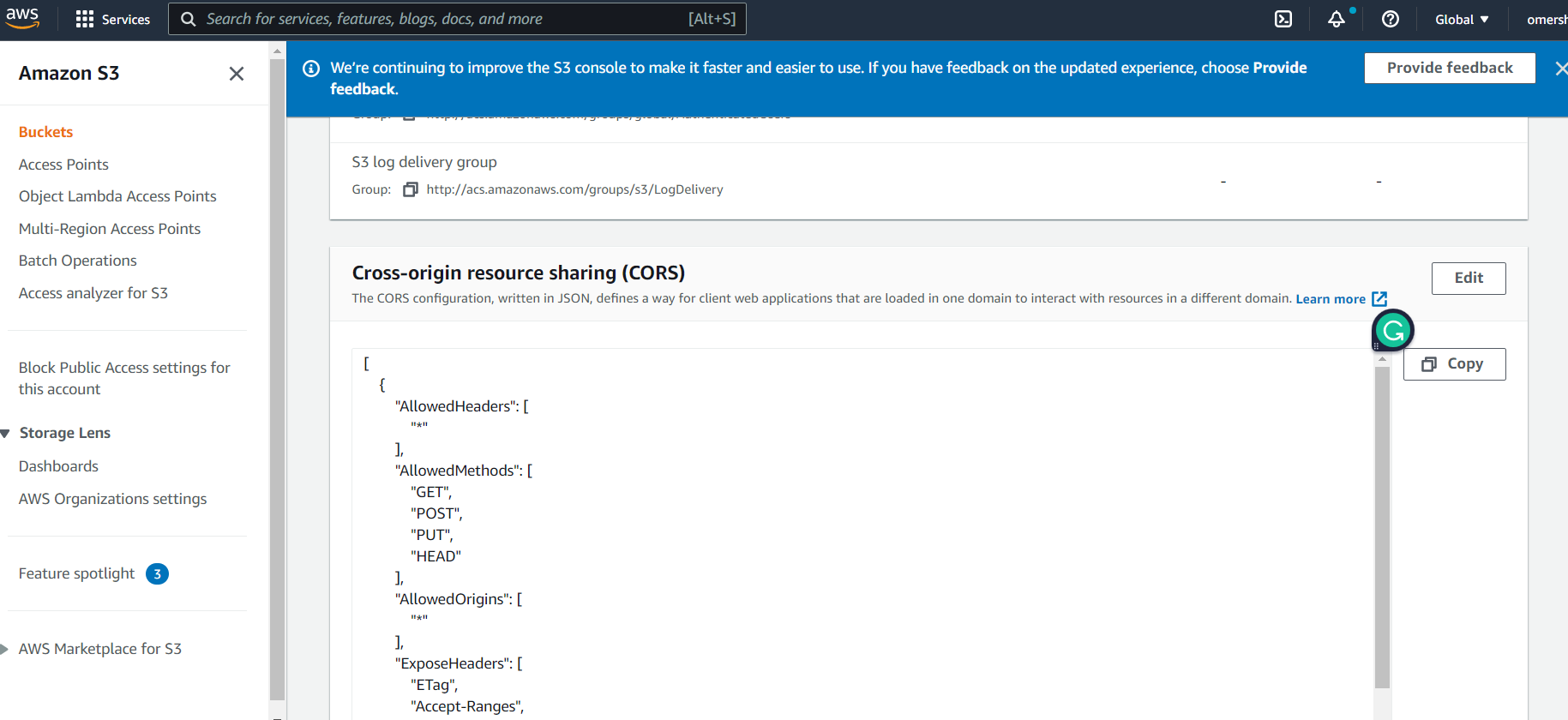1568x720 pixels.
Task: Click the info icon in the banner
Action: click(311, 69)
